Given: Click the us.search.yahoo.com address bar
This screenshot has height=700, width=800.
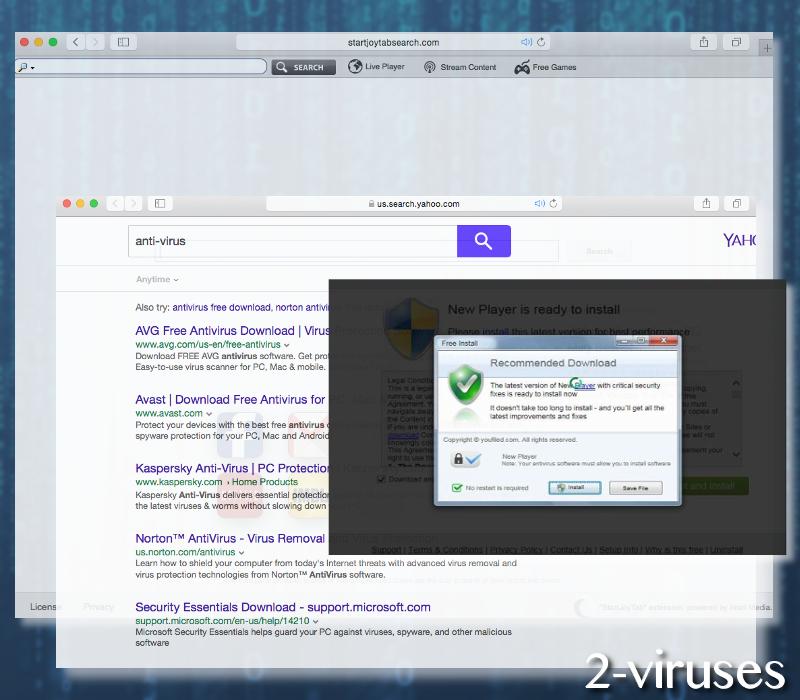Looking at the screenshot, I should pos(414,204).
